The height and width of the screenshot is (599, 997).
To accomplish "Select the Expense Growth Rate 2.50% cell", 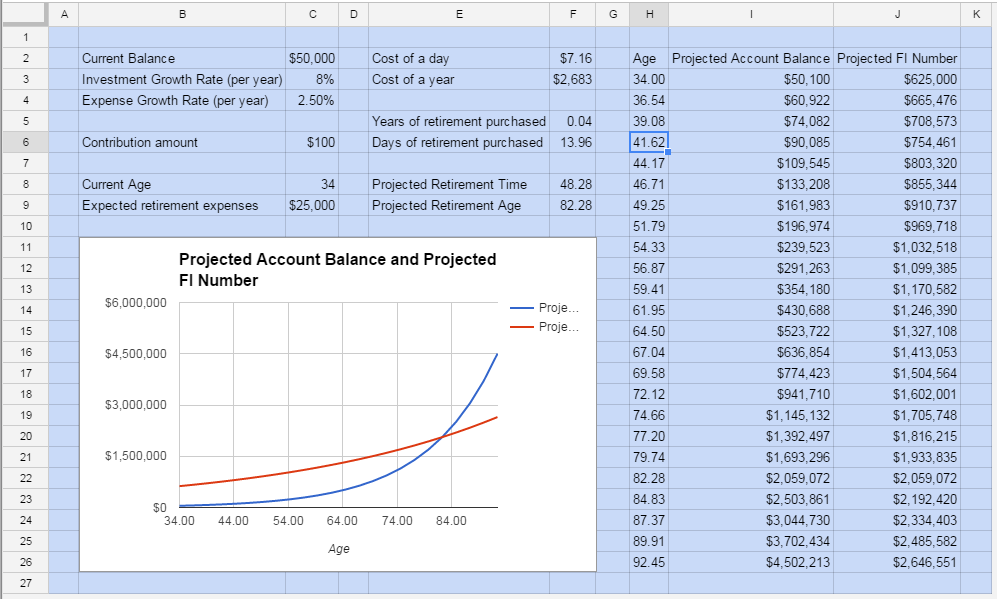I will (312, 100).
